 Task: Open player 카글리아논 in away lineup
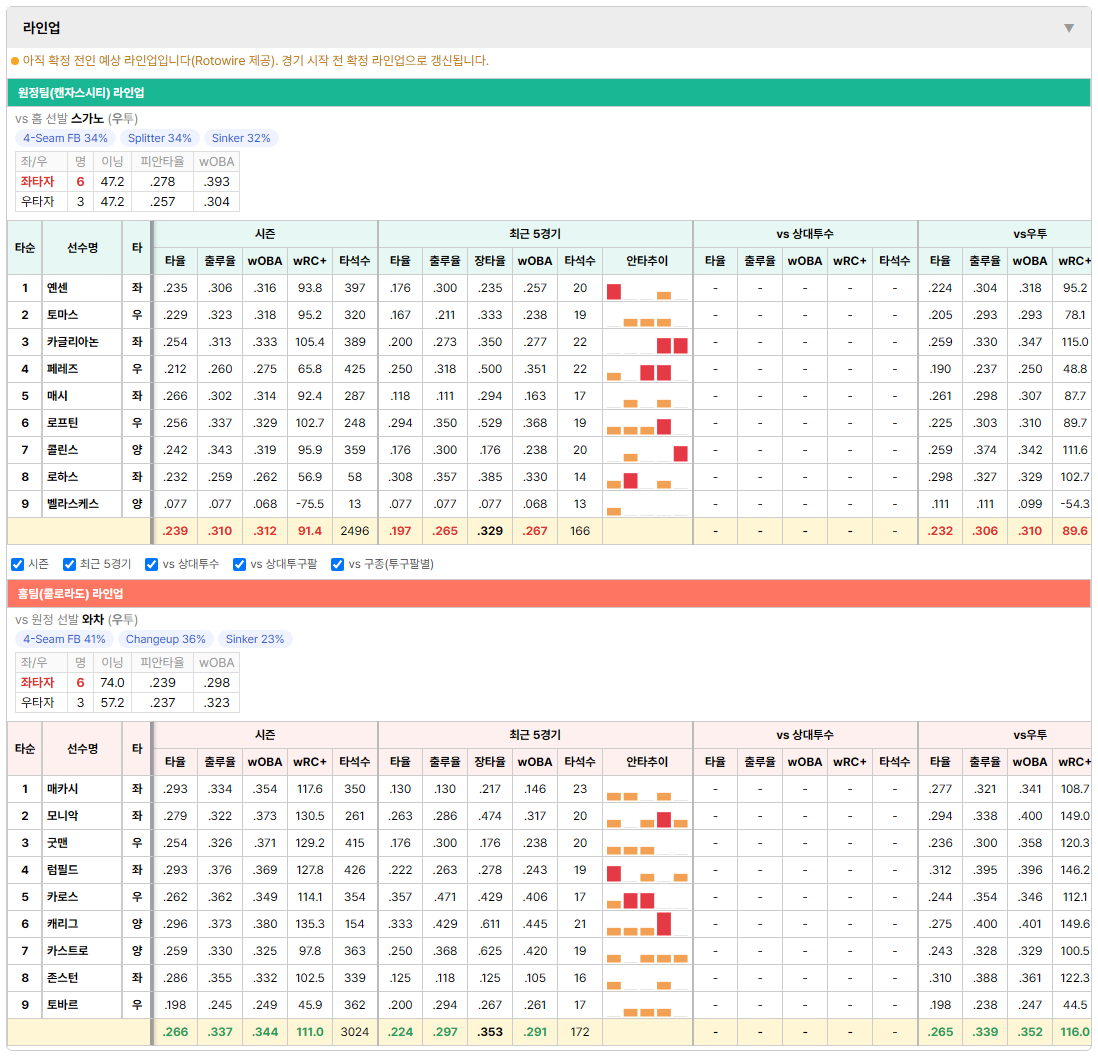pos(73,342)
